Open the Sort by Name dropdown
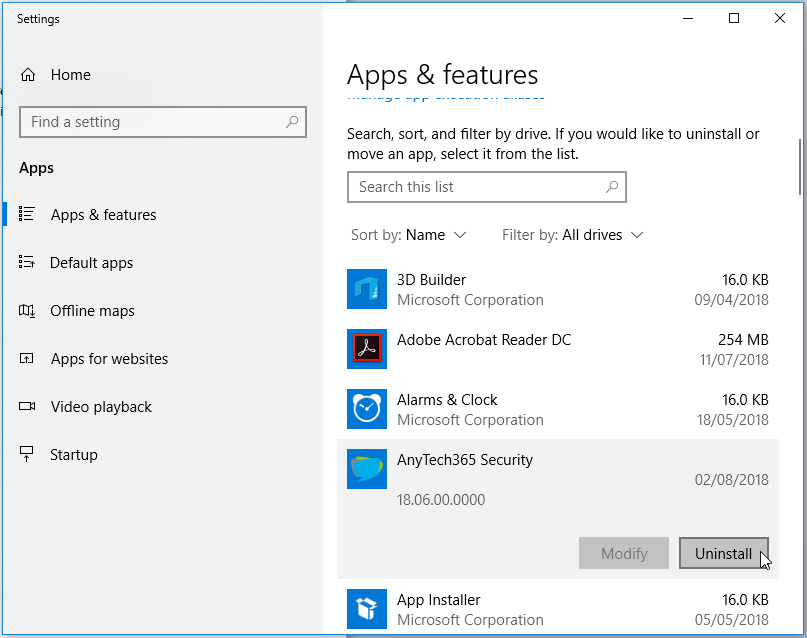This screenshot has height=638, width=807. (409, 235)
